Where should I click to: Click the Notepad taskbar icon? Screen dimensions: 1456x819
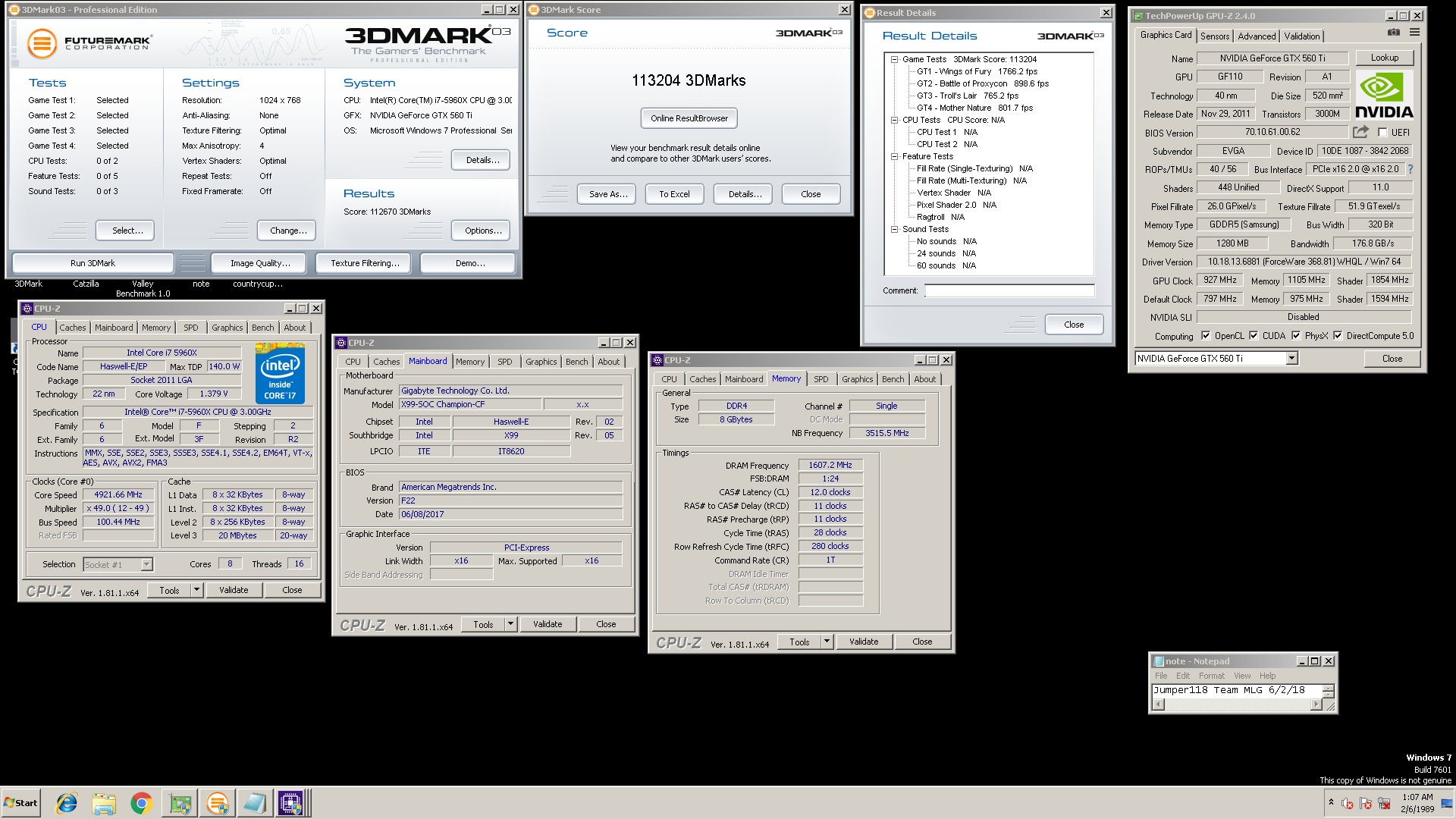254,803
